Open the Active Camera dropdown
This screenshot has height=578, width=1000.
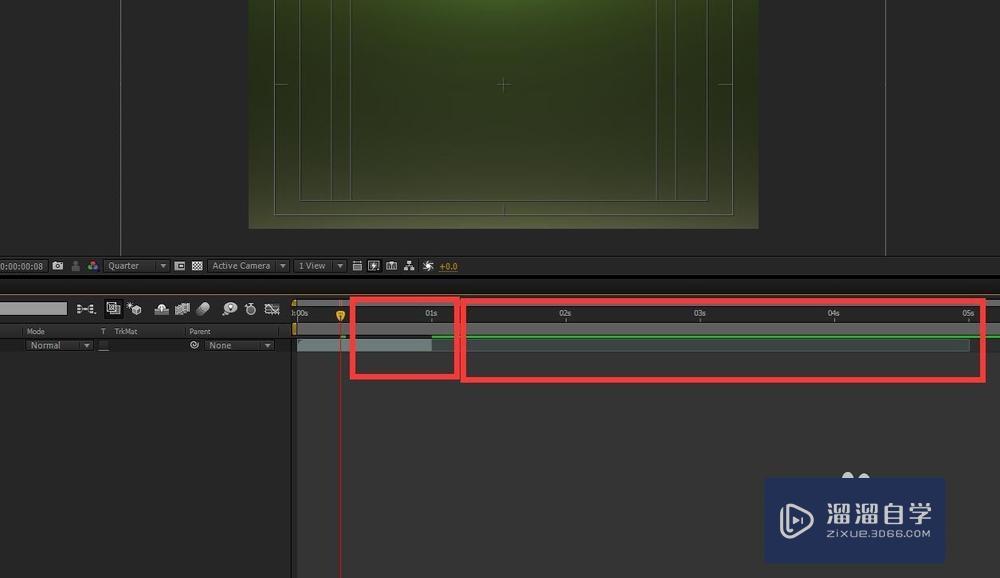click(248, 266)
